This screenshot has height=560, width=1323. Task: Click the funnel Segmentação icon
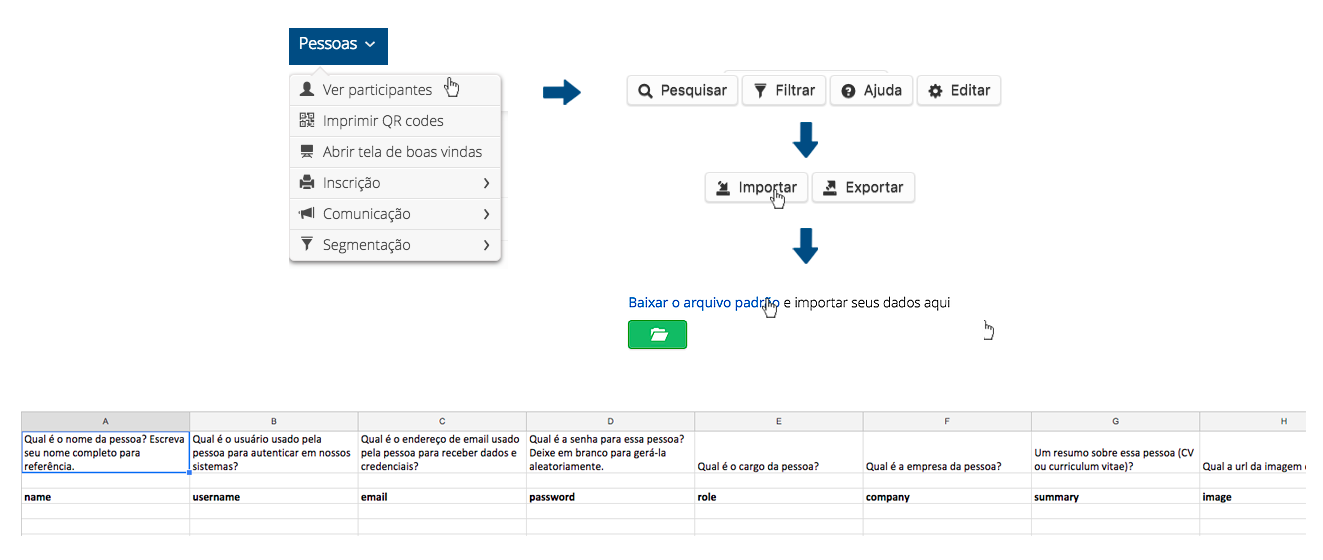307,245
